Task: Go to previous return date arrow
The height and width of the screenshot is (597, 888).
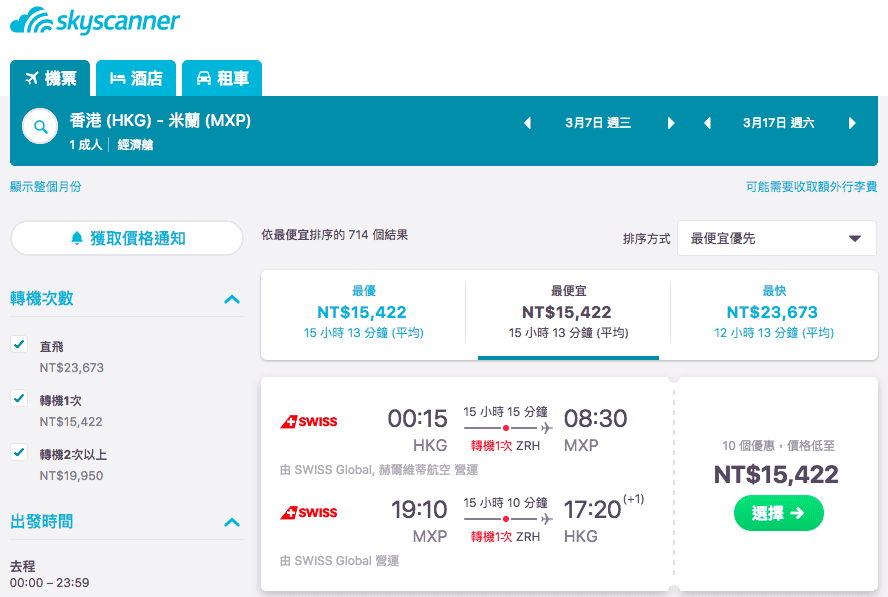Action: pyautogui.click(x=707, y=123)
